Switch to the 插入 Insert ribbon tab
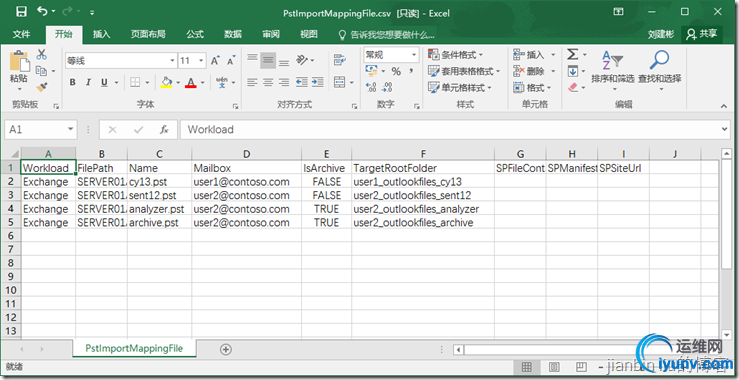Image resolution: width=739 pixels, height=380 pixels. tap(101, 34)
